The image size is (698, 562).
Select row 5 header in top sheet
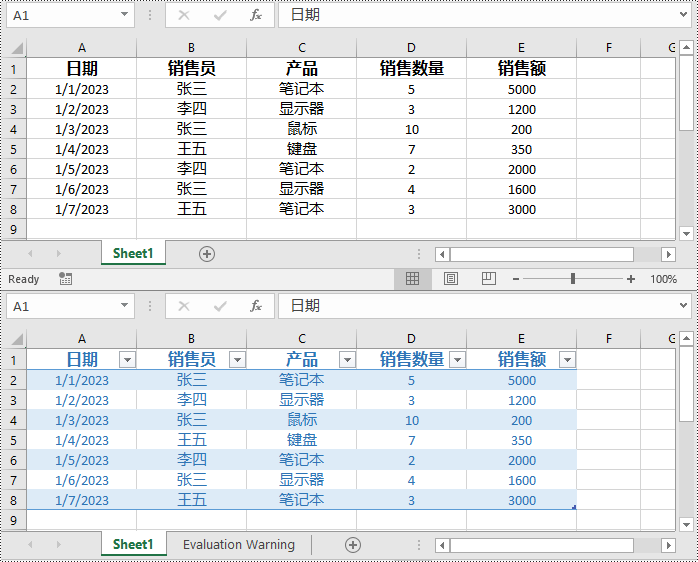[x=13, y=149]
